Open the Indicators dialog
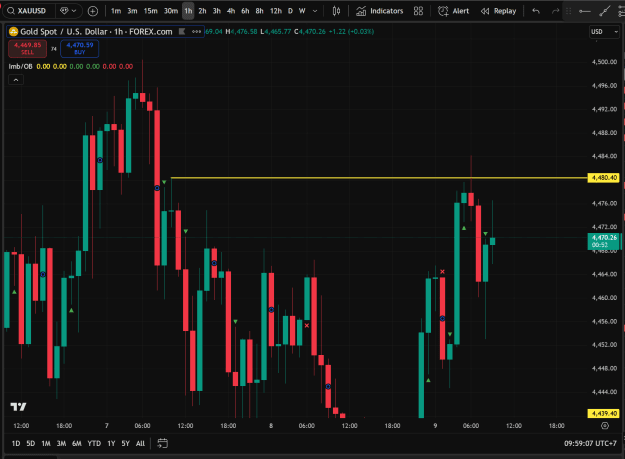625x459 pixels. coord(379,11)
